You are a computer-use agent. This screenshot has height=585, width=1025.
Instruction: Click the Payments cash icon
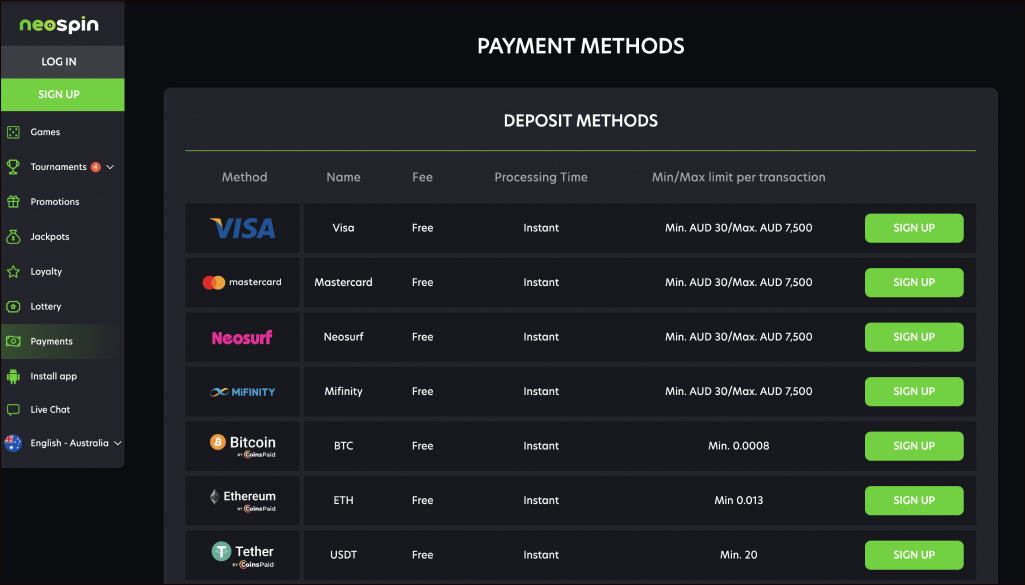(13, 341)
